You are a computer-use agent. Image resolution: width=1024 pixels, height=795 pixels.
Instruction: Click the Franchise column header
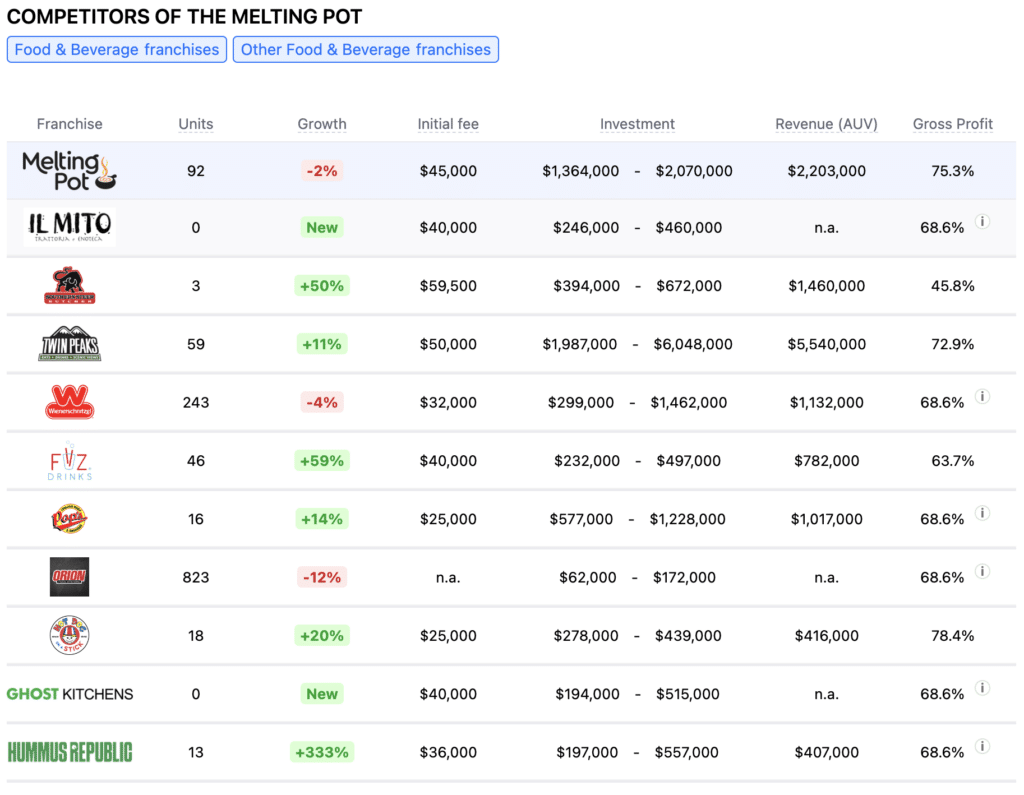[69, 124]
